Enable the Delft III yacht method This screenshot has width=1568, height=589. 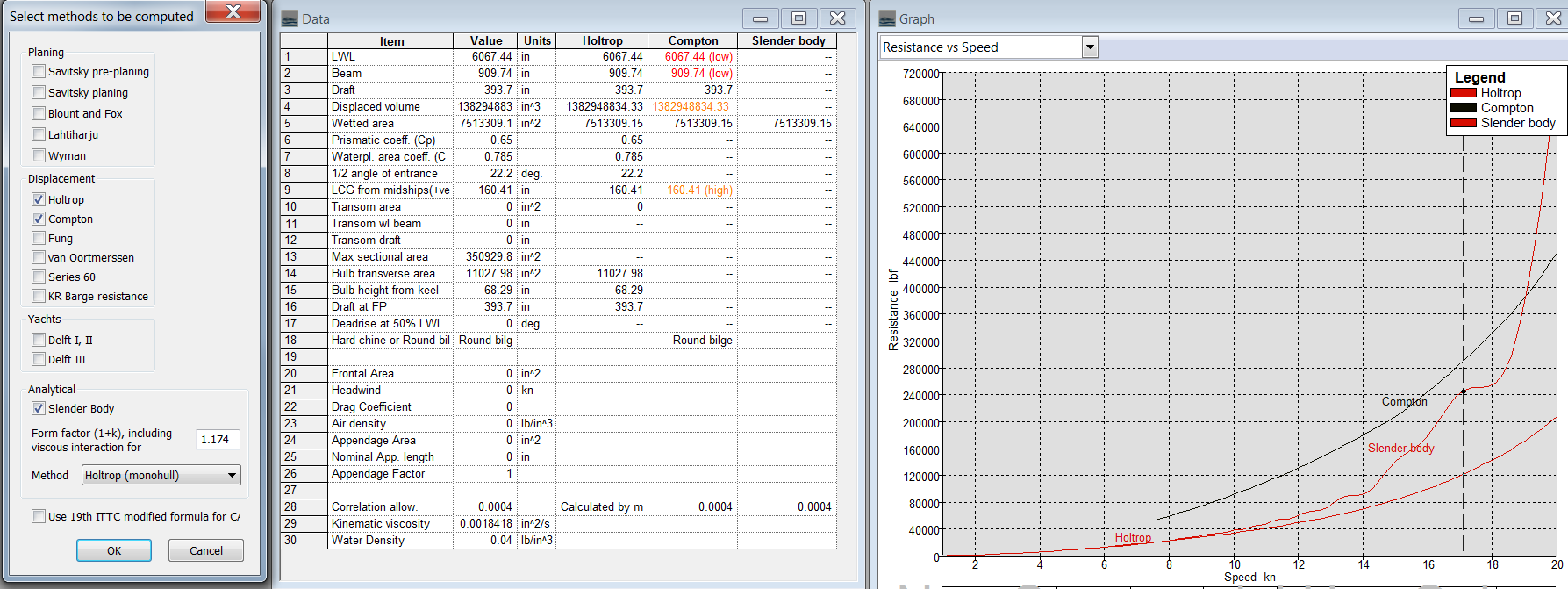[x=39, y=359]
